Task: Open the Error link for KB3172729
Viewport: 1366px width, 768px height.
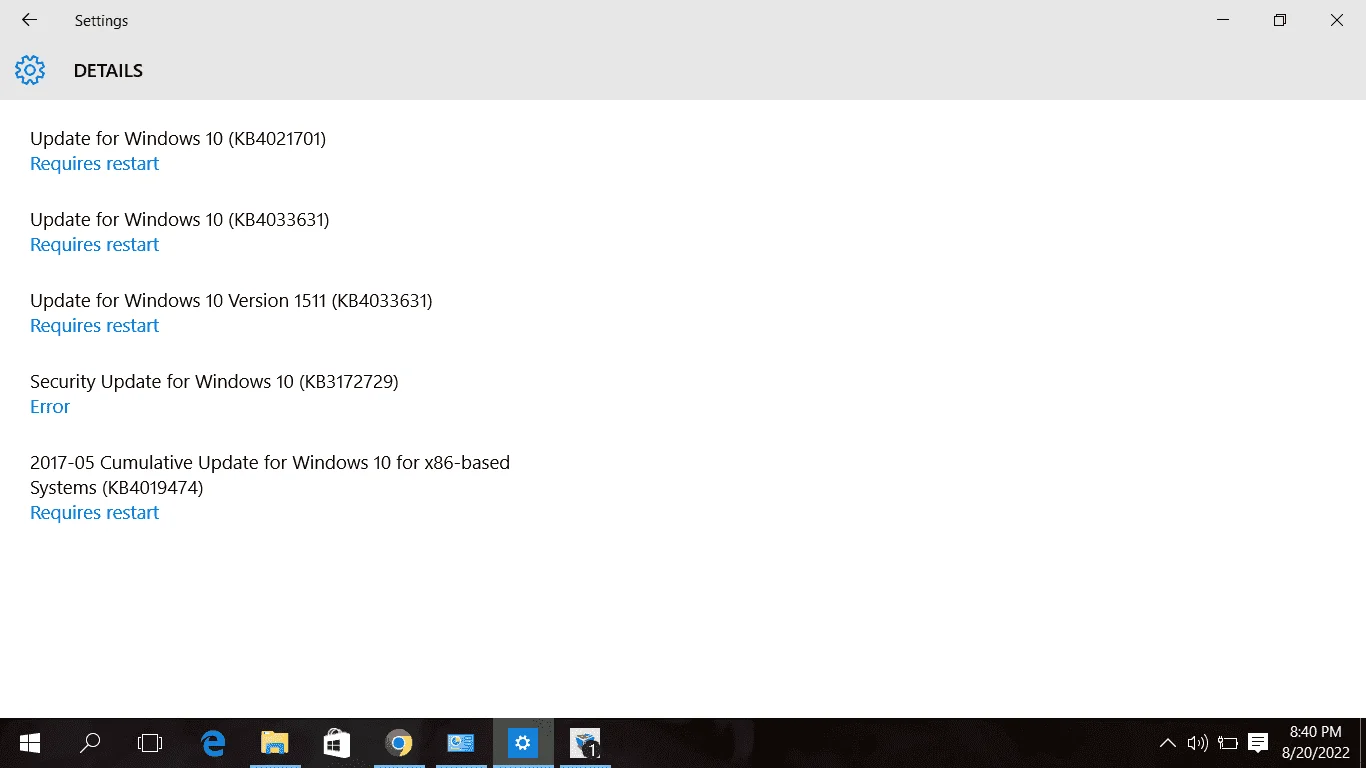Action: click(50, 407)
